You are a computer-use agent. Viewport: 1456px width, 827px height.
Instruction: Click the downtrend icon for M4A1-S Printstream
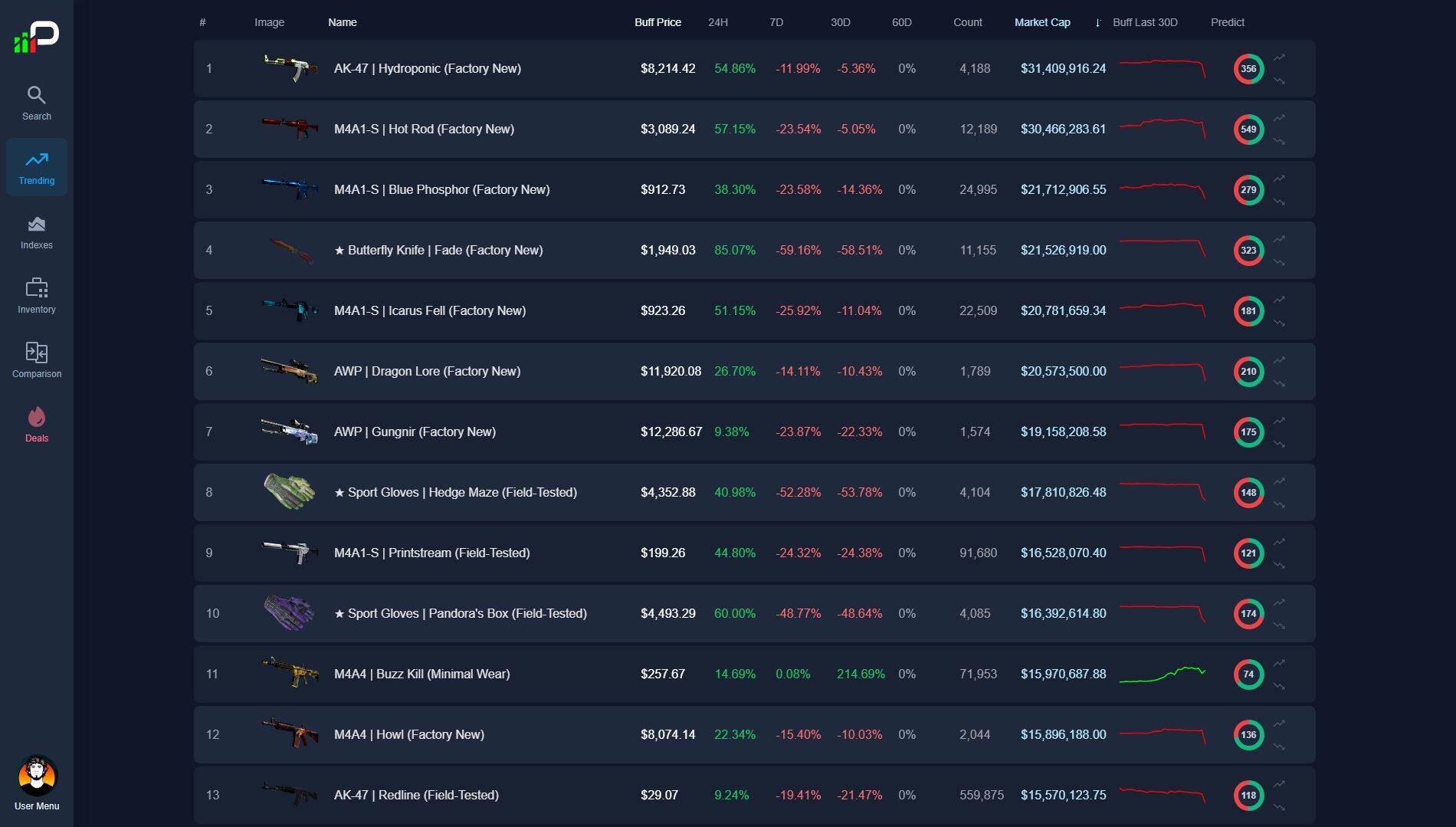pyautogui.click(x=1279, y=565)
